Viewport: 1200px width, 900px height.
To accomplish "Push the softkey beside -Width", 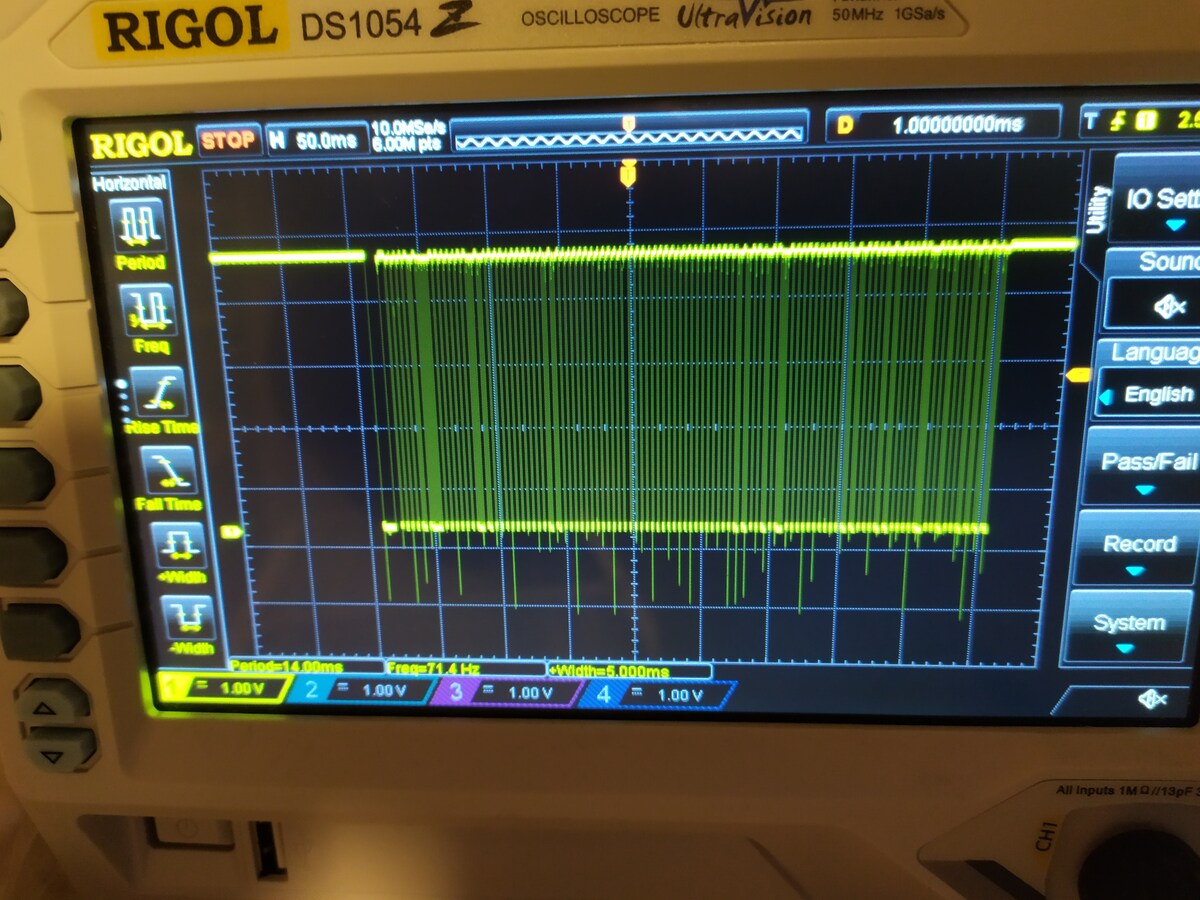I will click(38, 630).
